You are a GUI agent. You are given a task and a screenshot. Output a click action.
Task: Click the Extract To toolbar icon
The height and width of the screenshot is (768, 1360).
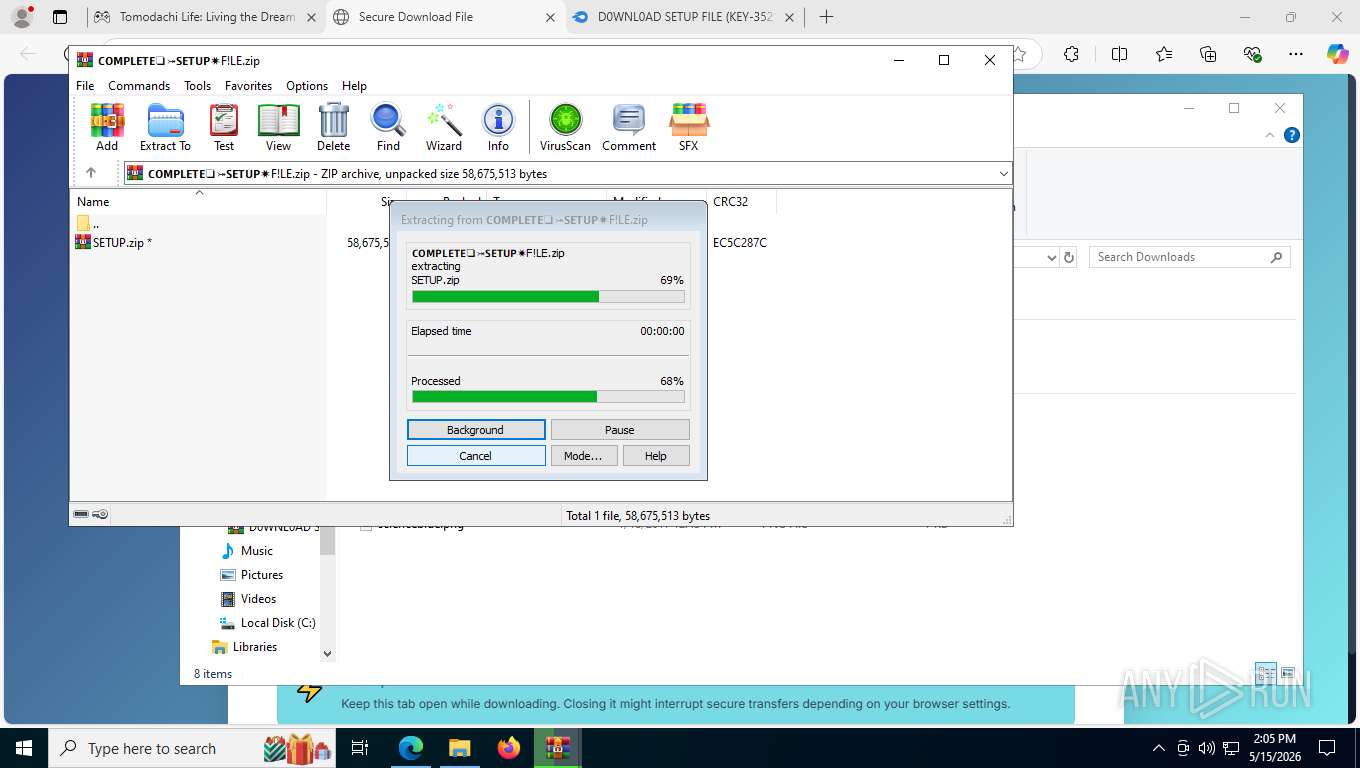point(165,127)
